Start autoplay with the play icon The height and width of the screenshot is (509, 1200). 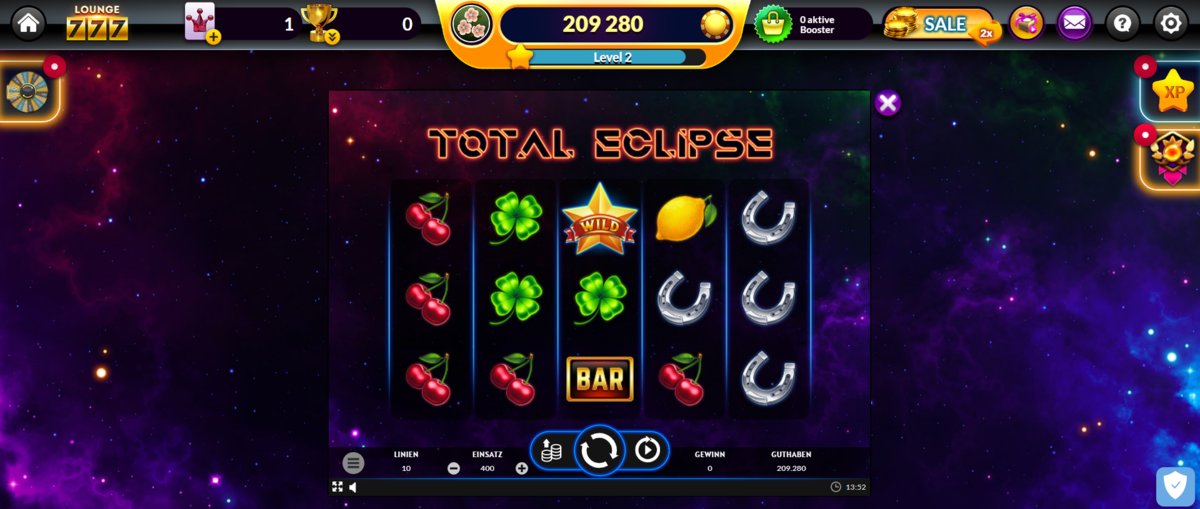648,451
